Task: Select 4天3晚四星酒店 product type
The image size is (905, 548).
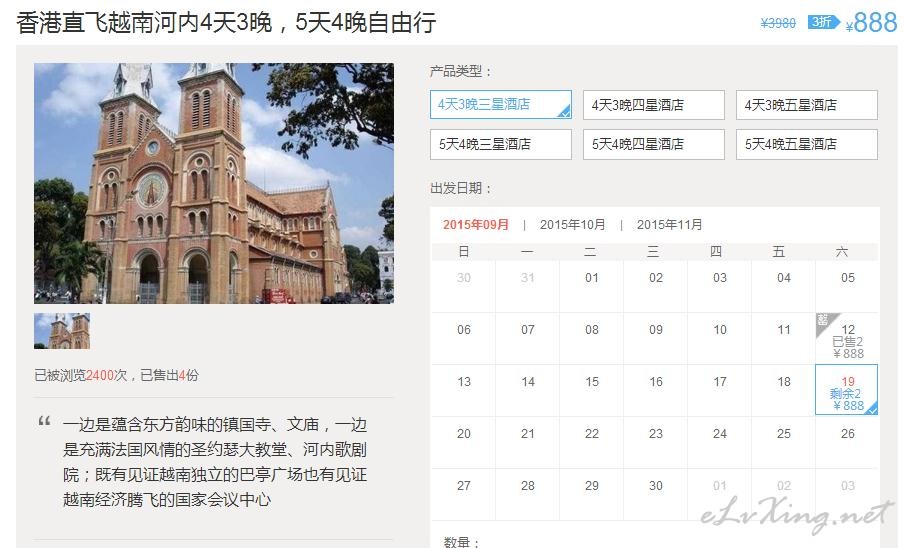Action: coord(653,105)
